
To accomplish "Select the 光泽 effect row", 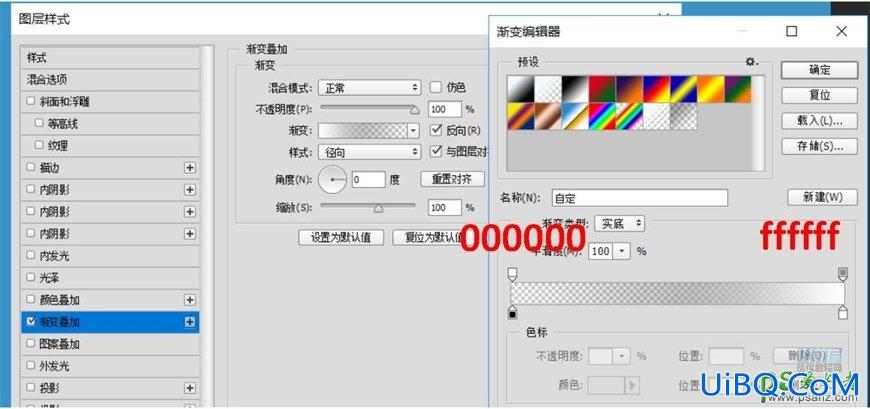I will point(110,278).
